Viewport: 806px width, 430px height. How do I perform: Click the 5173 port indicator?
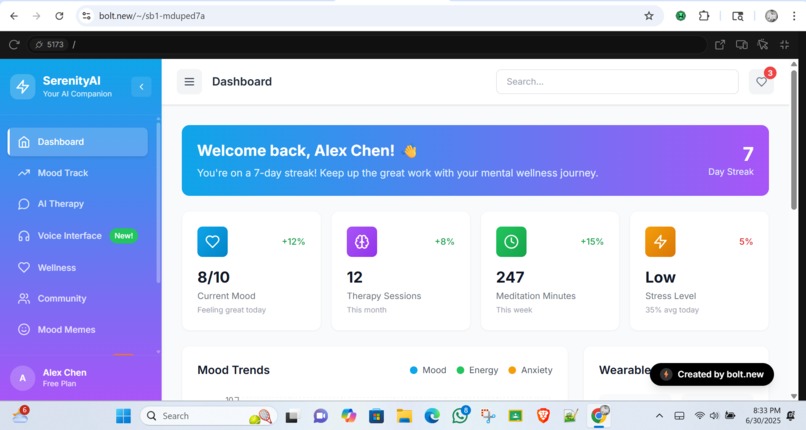pos(49,45)
